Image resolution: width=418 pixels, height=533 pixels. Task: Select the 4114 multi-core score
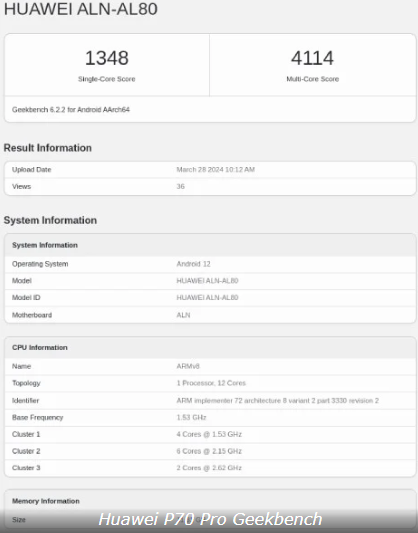pos(312,58)
